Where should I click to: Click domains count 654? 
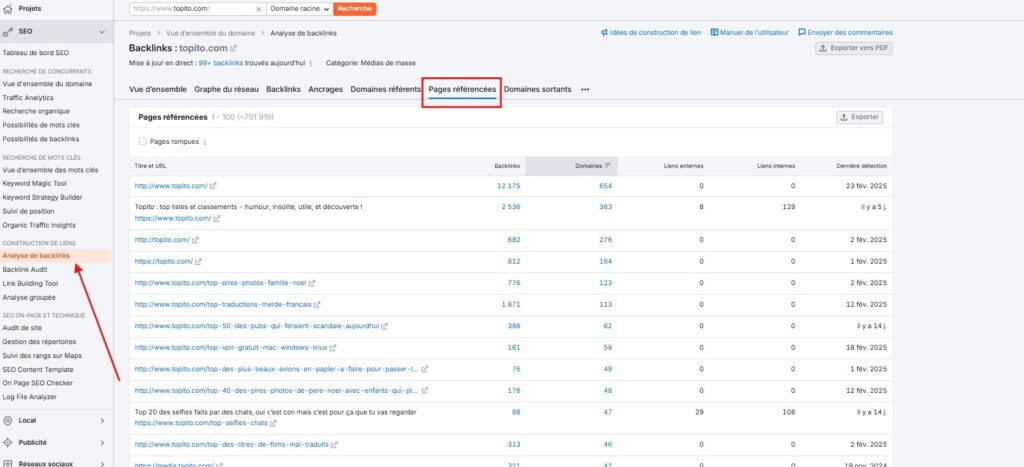(x=605, y=186)
